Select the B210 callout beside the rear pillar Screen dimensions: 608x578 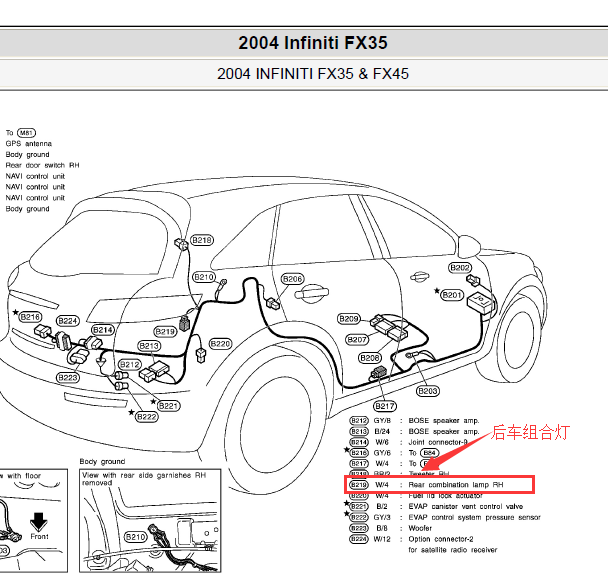[204, 277]
